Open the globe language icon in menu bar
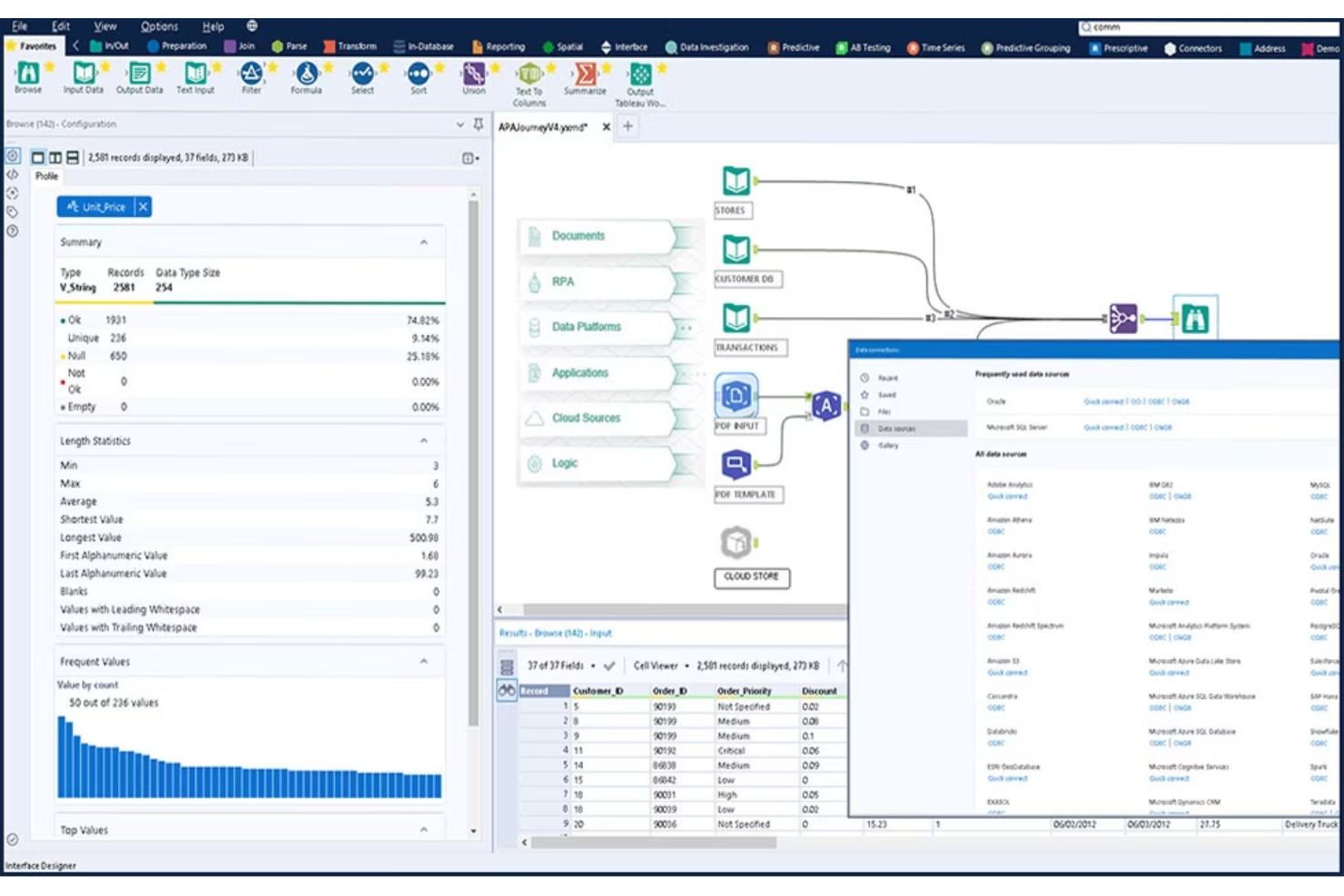 (252, 26)
